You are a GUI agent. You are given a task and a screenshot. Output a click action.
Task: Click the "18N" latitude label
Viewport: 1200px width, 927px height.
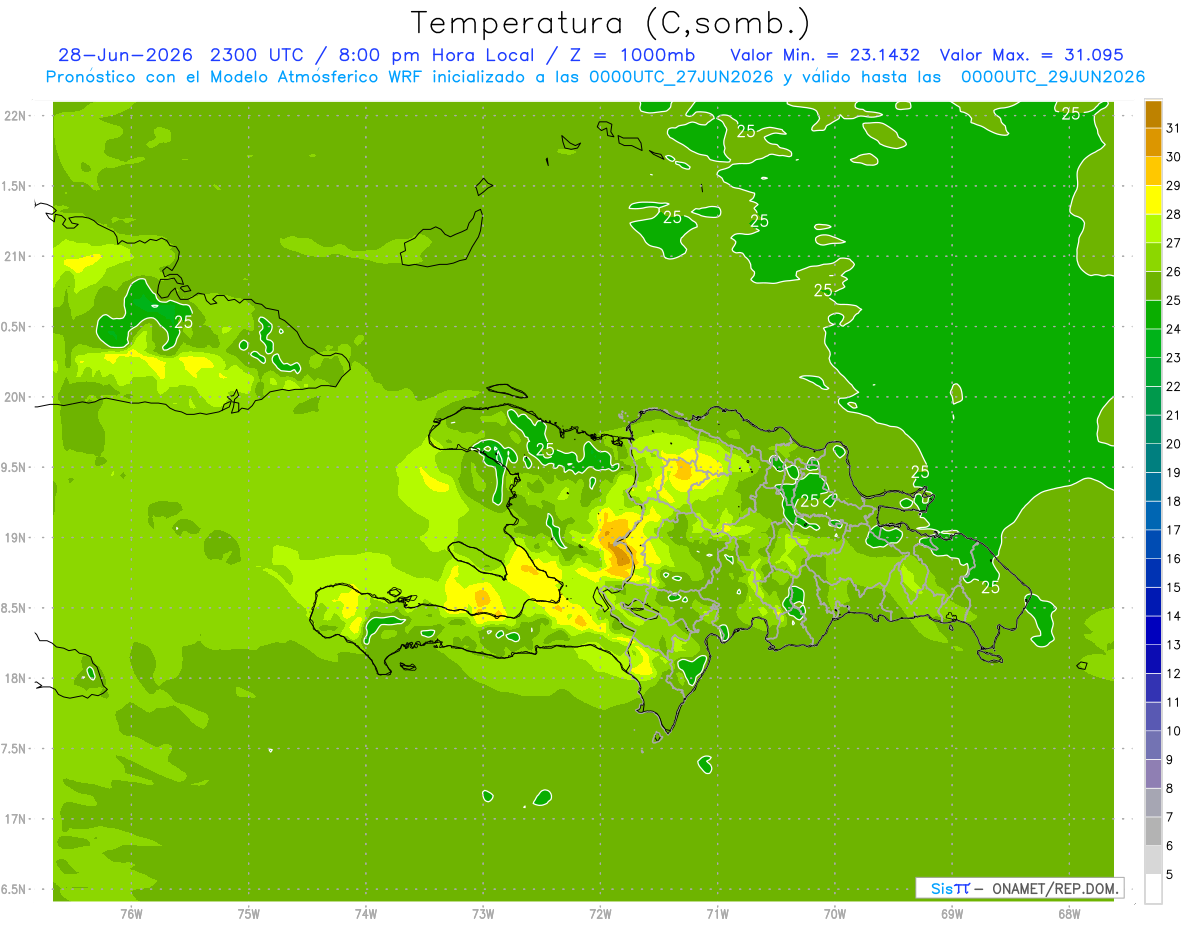click(16, 678)
